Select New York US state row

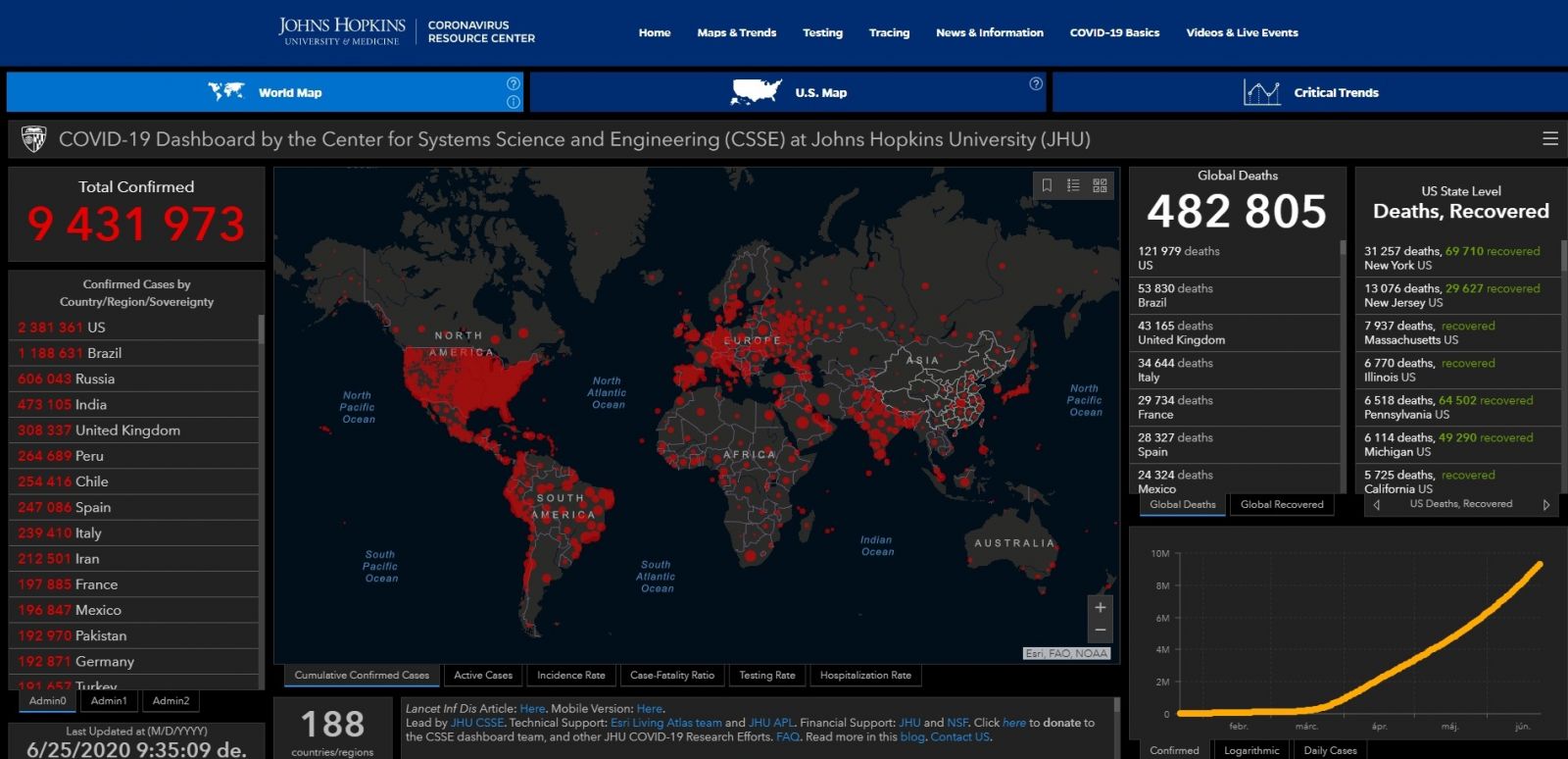[x=1460, y=258]
